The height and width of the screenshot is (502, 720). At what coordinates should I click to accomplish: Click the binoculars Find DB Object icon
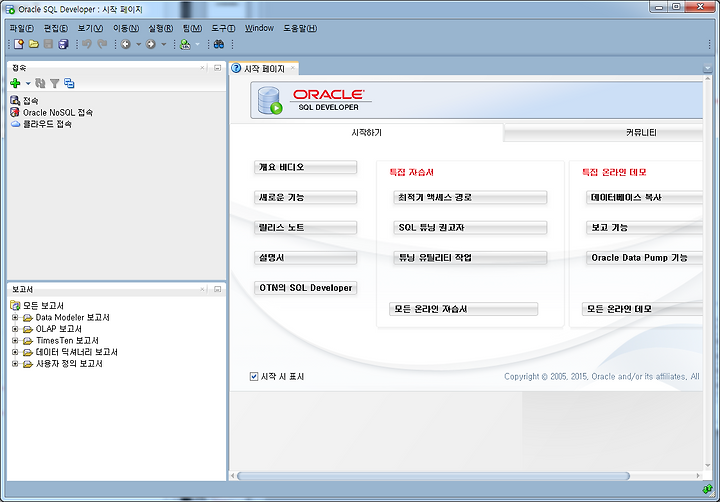(x=219, y=44)
